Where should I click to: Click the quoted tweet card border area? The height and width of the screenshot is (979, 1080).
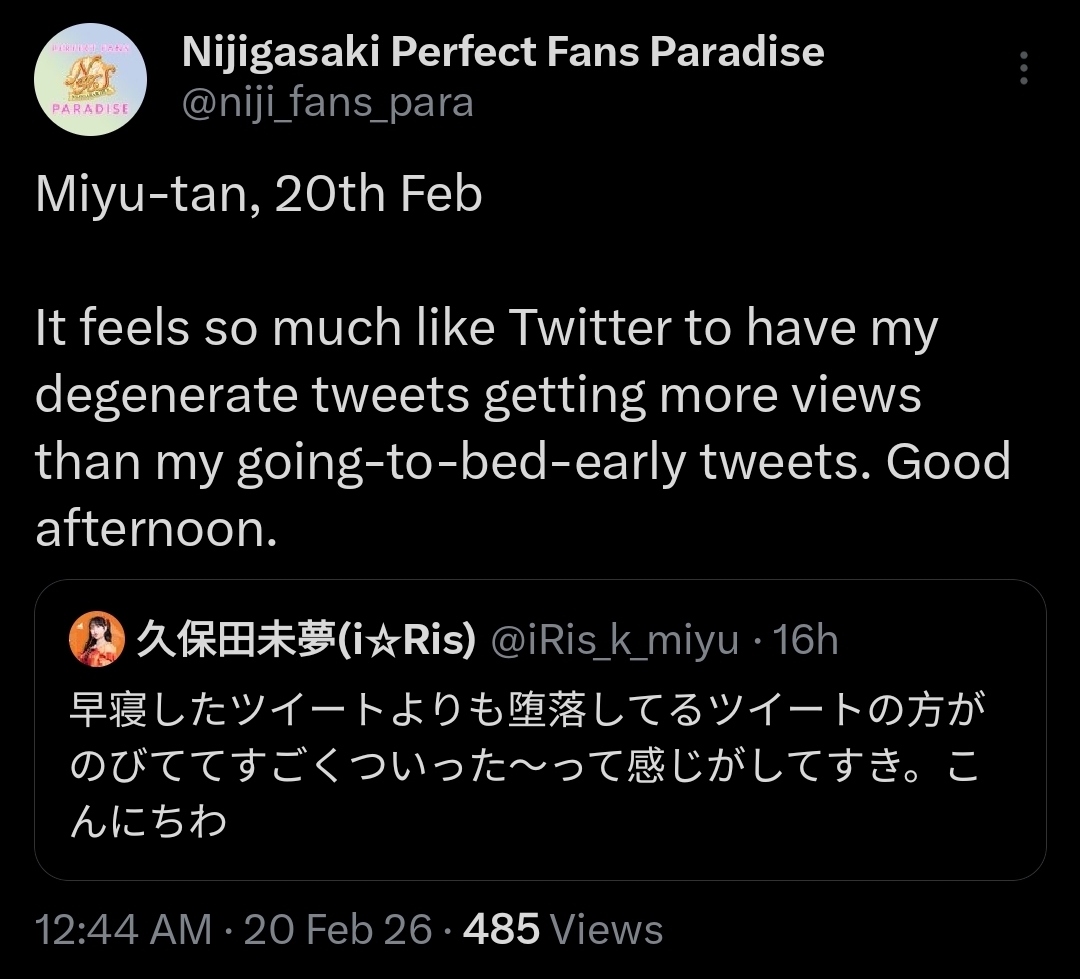tap(540, 730)
